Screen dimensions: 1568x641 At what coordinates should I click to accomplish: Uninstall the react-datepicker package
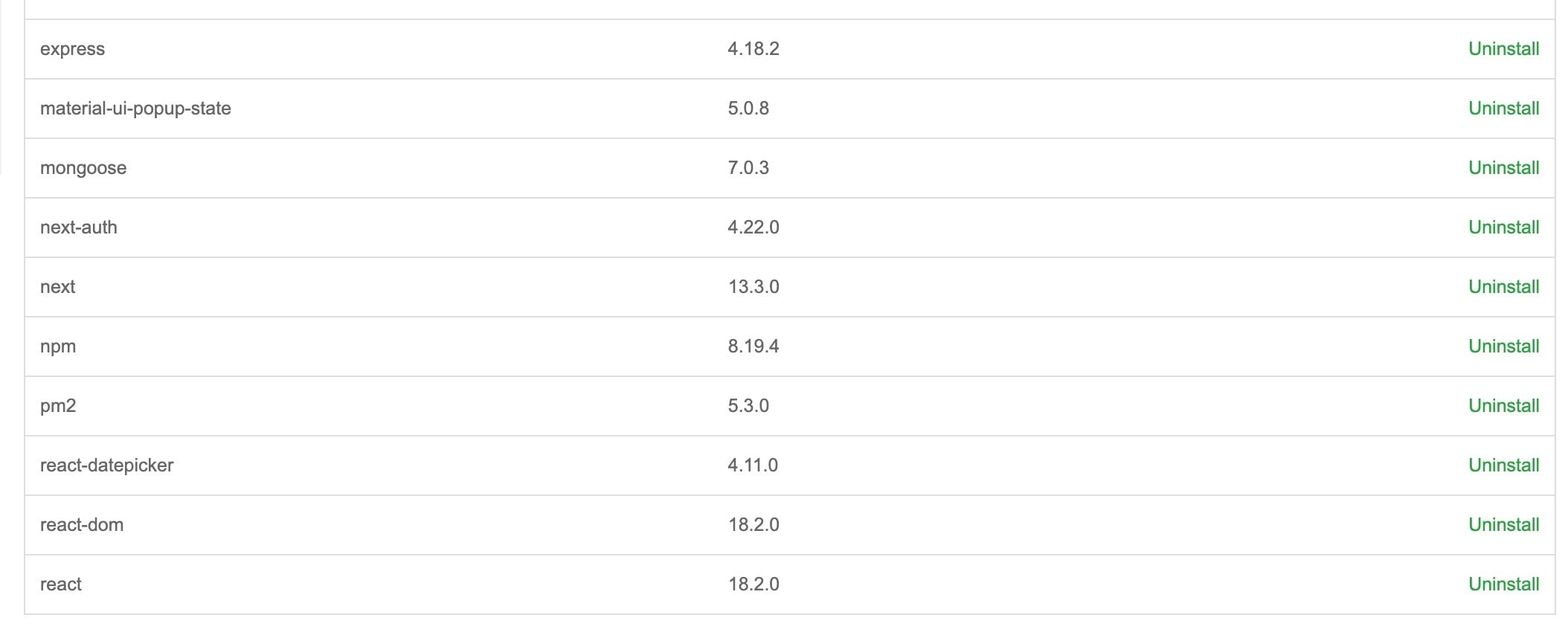click(1503, 466)
